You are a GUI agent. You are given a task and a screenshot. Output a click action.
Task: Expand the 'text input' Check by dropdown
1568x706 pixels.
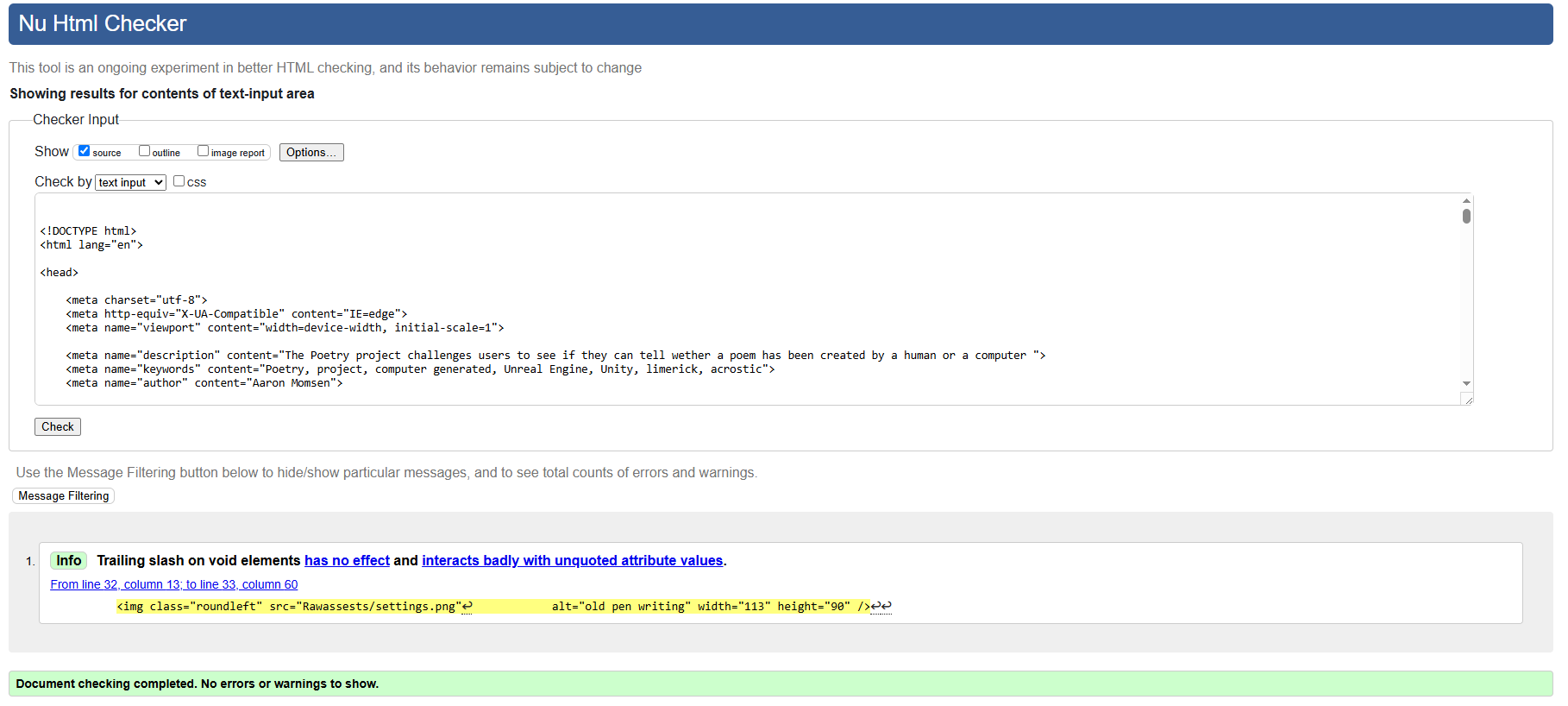pos(130,182)
